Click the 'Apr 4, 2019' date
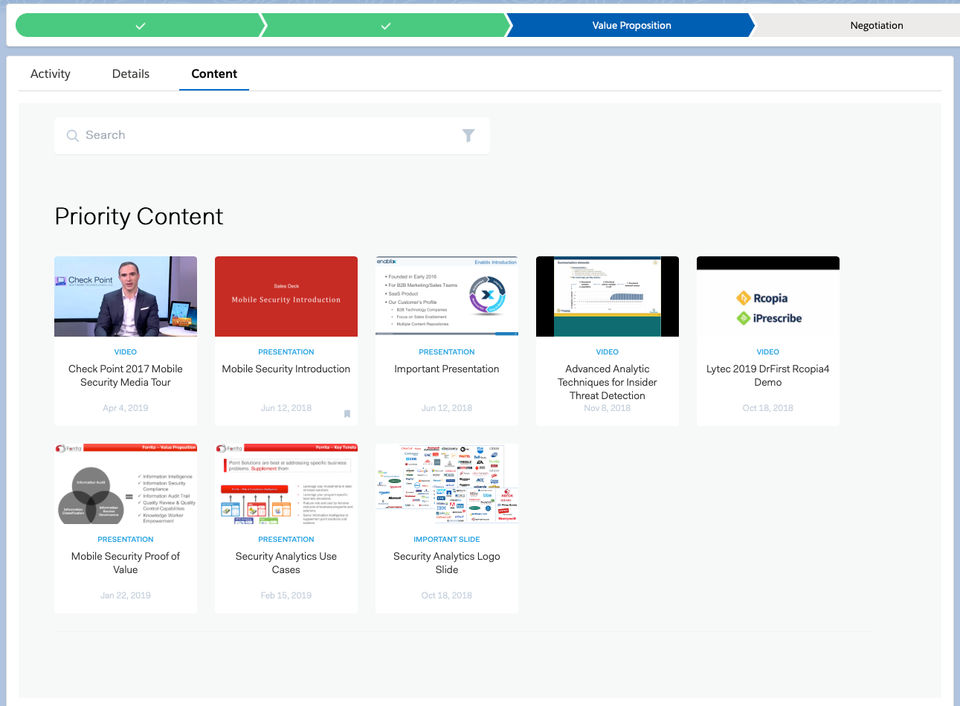The width and height of the screenshot is (960, 706). pyautogui.click(x=126, y=408)
